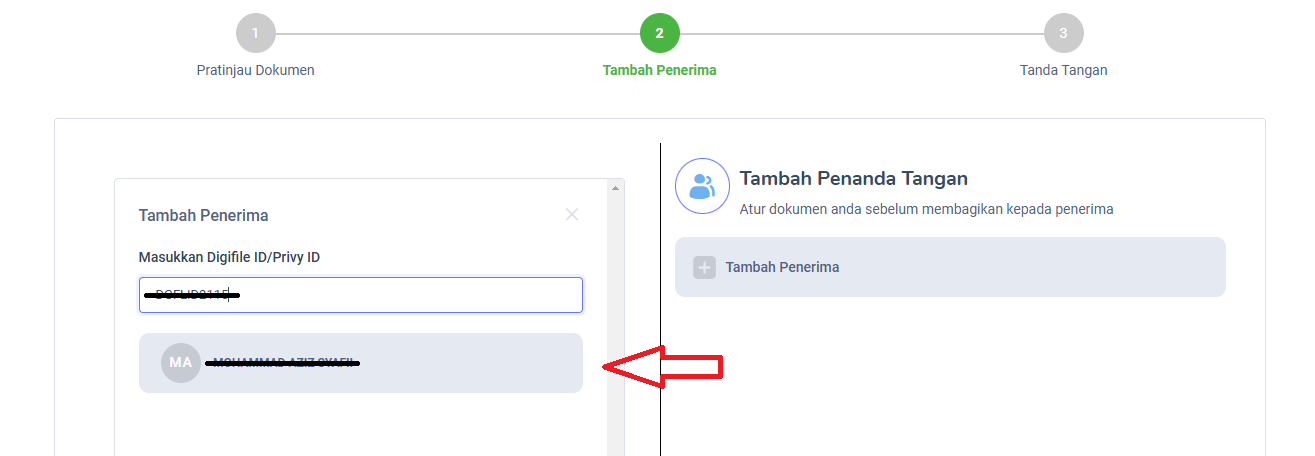Click the progress line between steps 1 and 2

457,33
